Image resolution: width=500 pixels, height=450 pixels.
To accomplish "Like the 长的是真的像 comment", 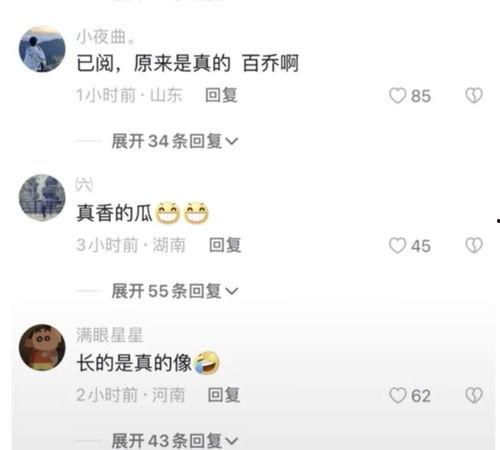I will (398, 396).
